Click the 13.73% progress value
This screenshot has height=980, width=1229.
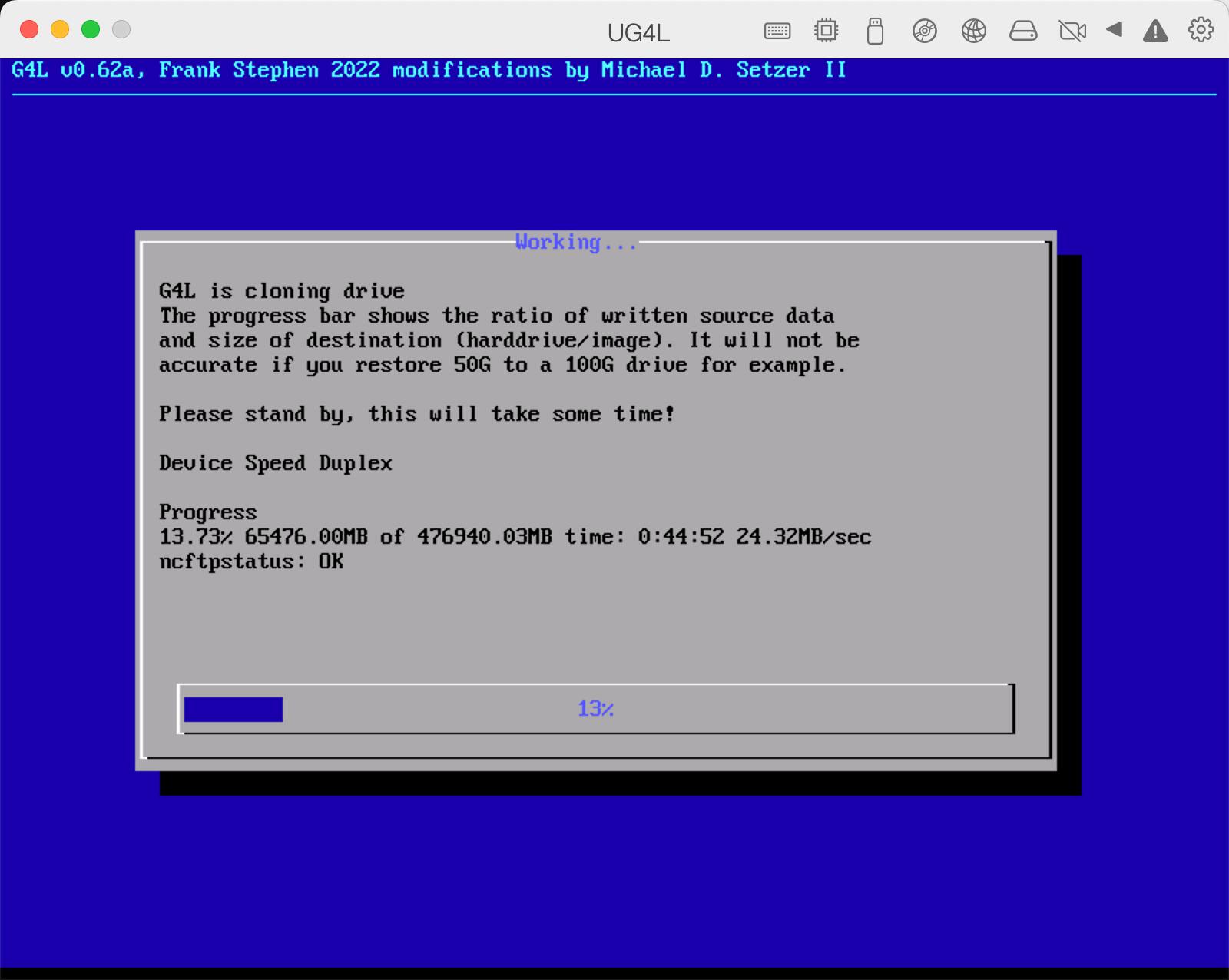[x=196, y=537]
